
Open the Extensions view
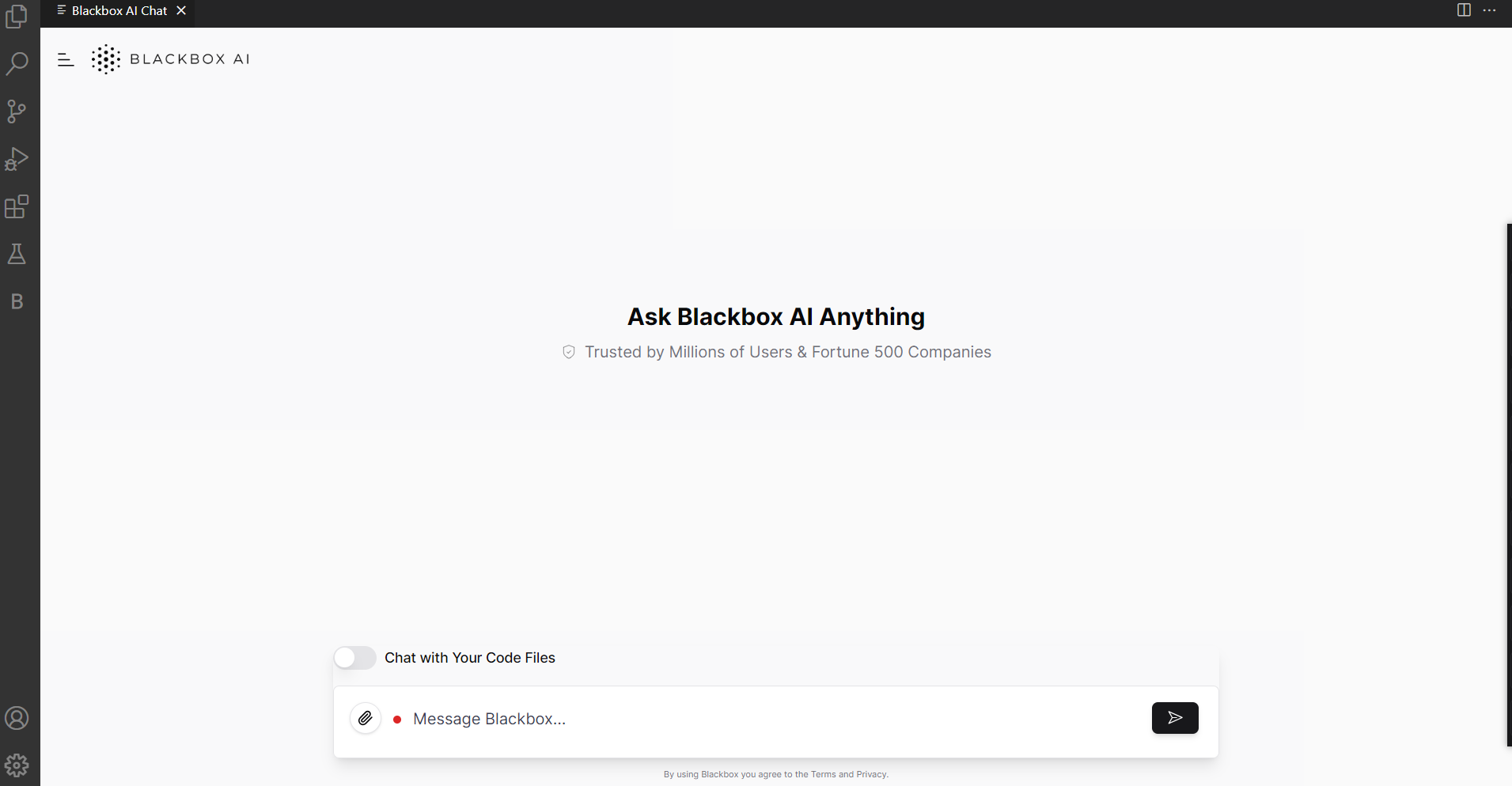coord(17,206)
